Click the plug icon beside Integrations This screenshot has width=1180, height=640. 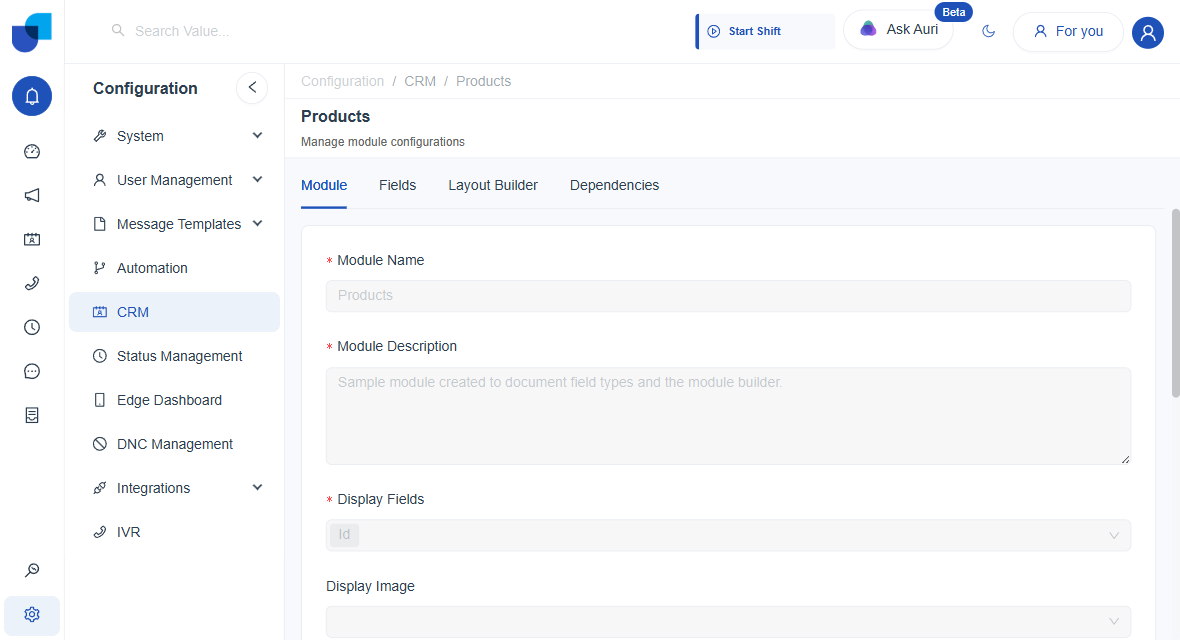tap(99, 488)
